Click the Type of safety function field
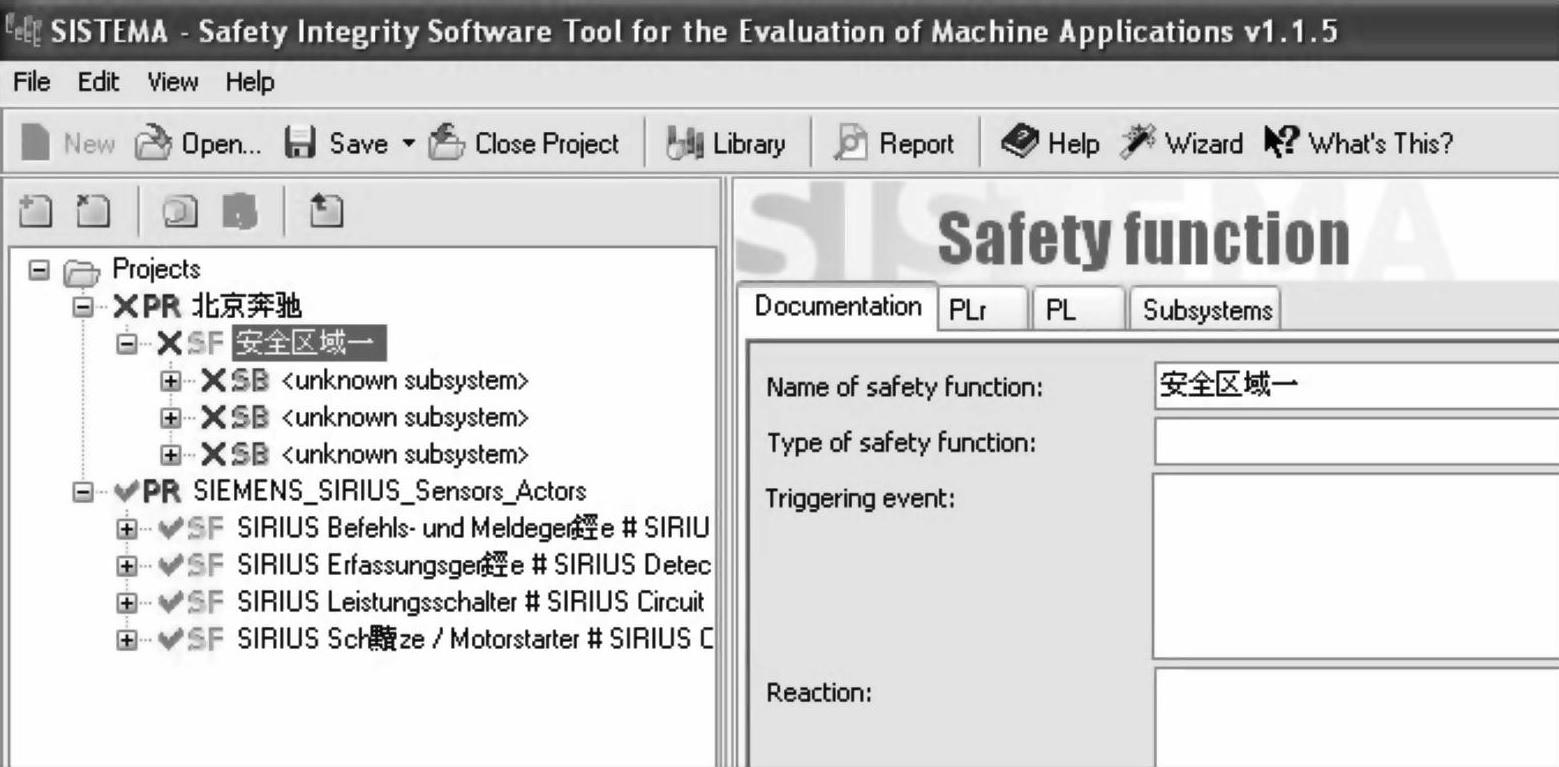The height and width of the screenshot is (767, 1559). (1356, 442)
